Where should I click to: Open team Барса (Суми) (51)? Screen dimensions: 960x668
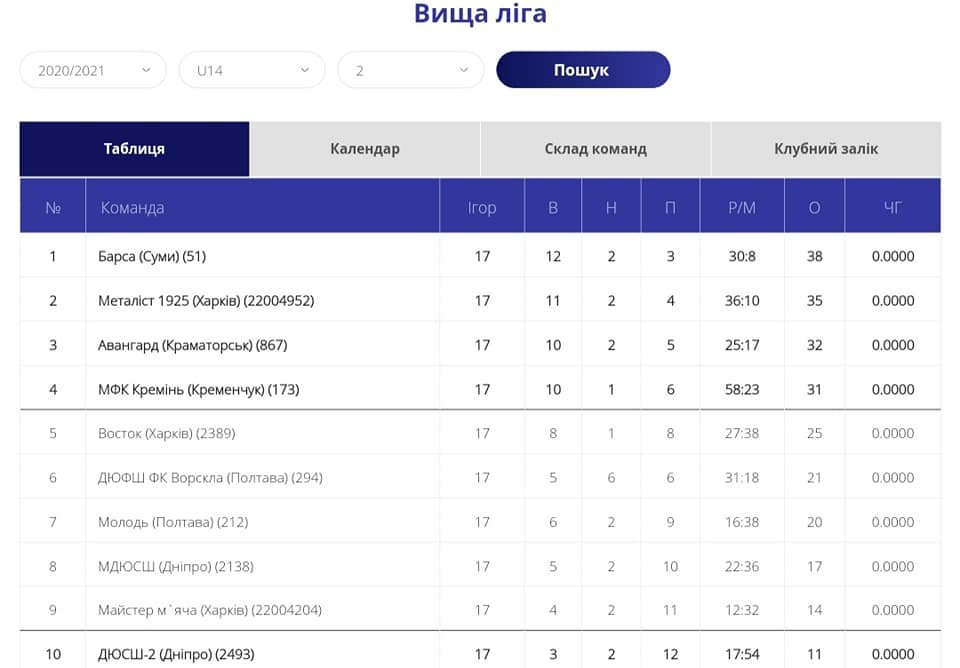[x=152, y=256]
